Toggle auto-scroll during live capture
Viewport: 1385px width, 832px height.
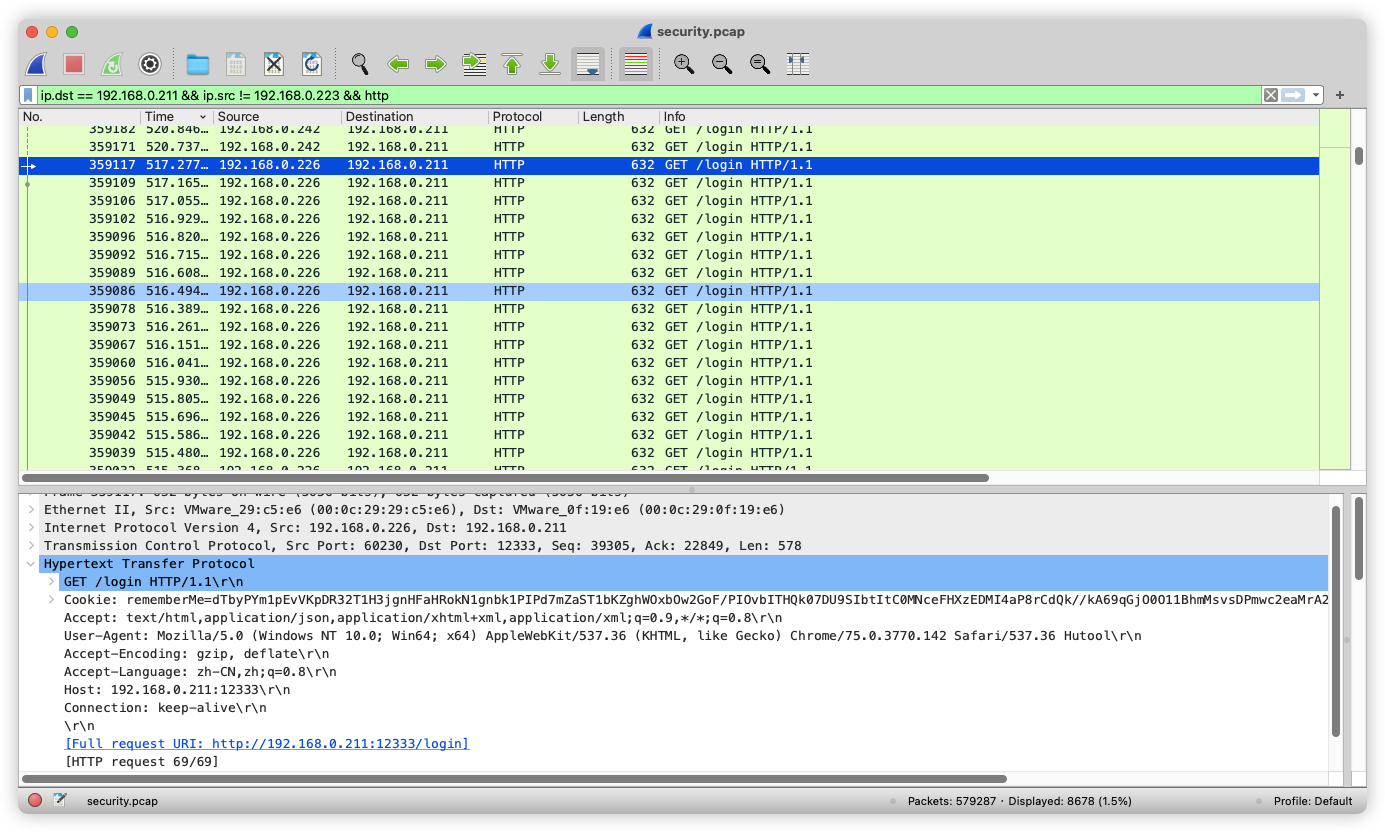pos(588,64)
